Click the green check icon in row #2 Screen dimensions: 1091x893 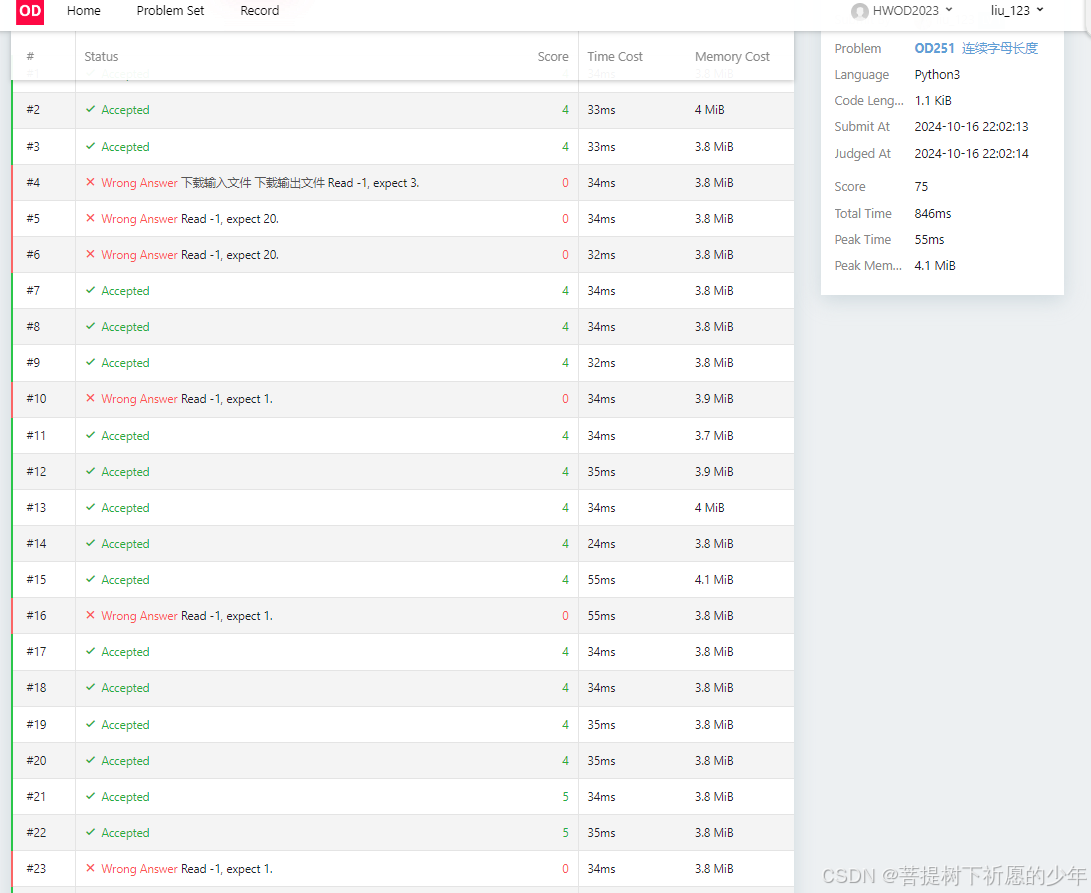(90, 109)
